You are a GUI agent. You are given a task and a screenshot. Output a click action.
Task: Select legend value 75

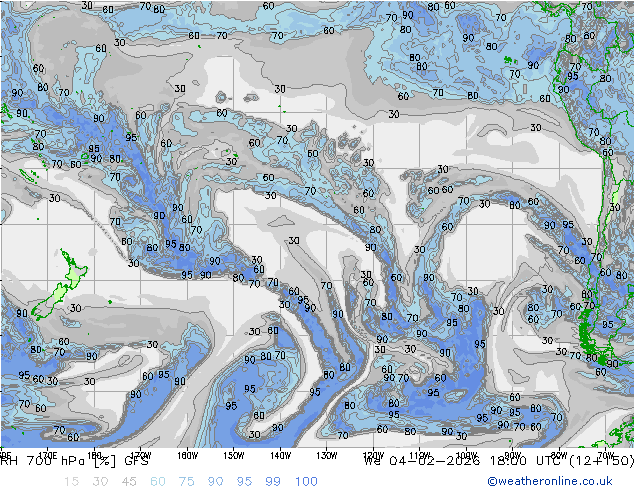tap(187, 482)
